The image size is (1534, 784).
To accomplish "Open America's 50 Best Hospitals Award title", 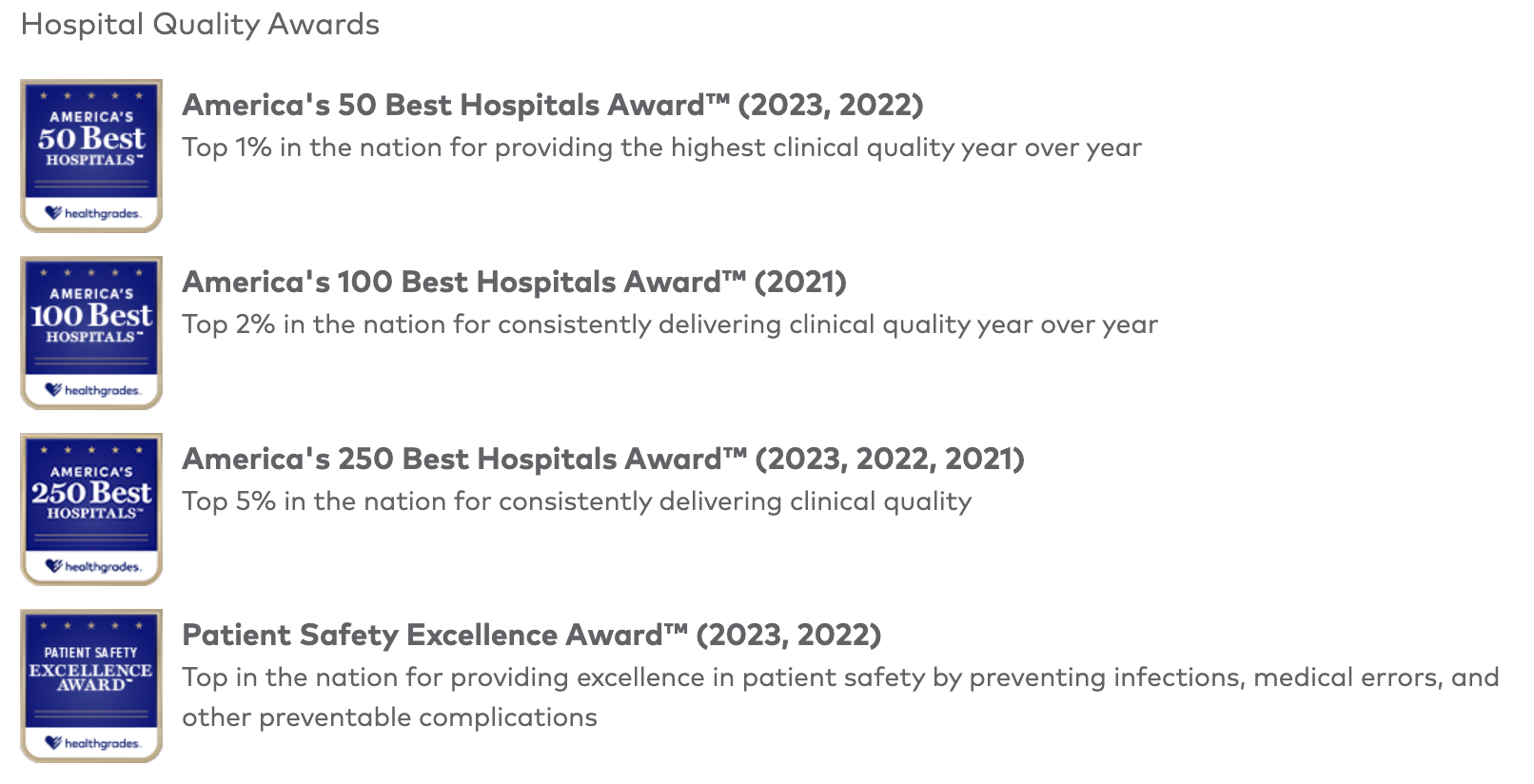I will [553, 105].
